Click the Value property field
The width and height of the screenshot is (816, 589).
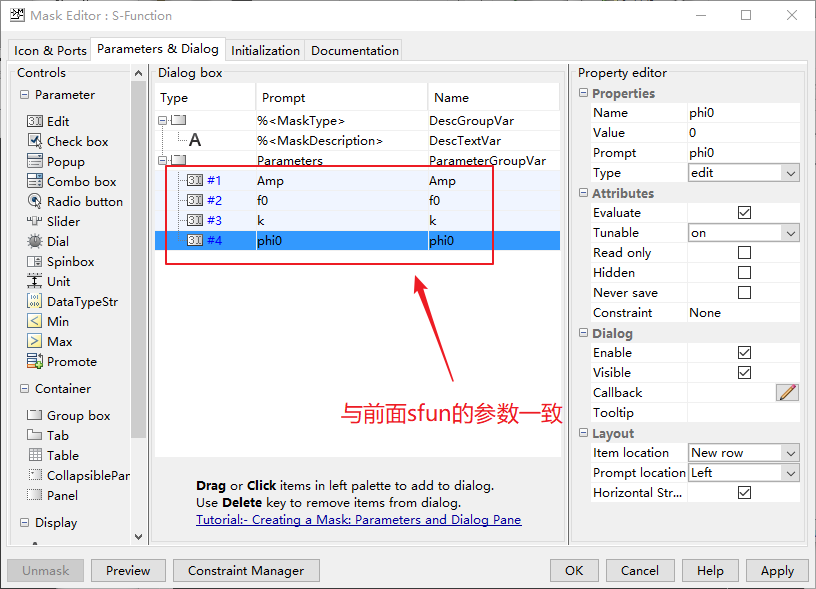744,133
